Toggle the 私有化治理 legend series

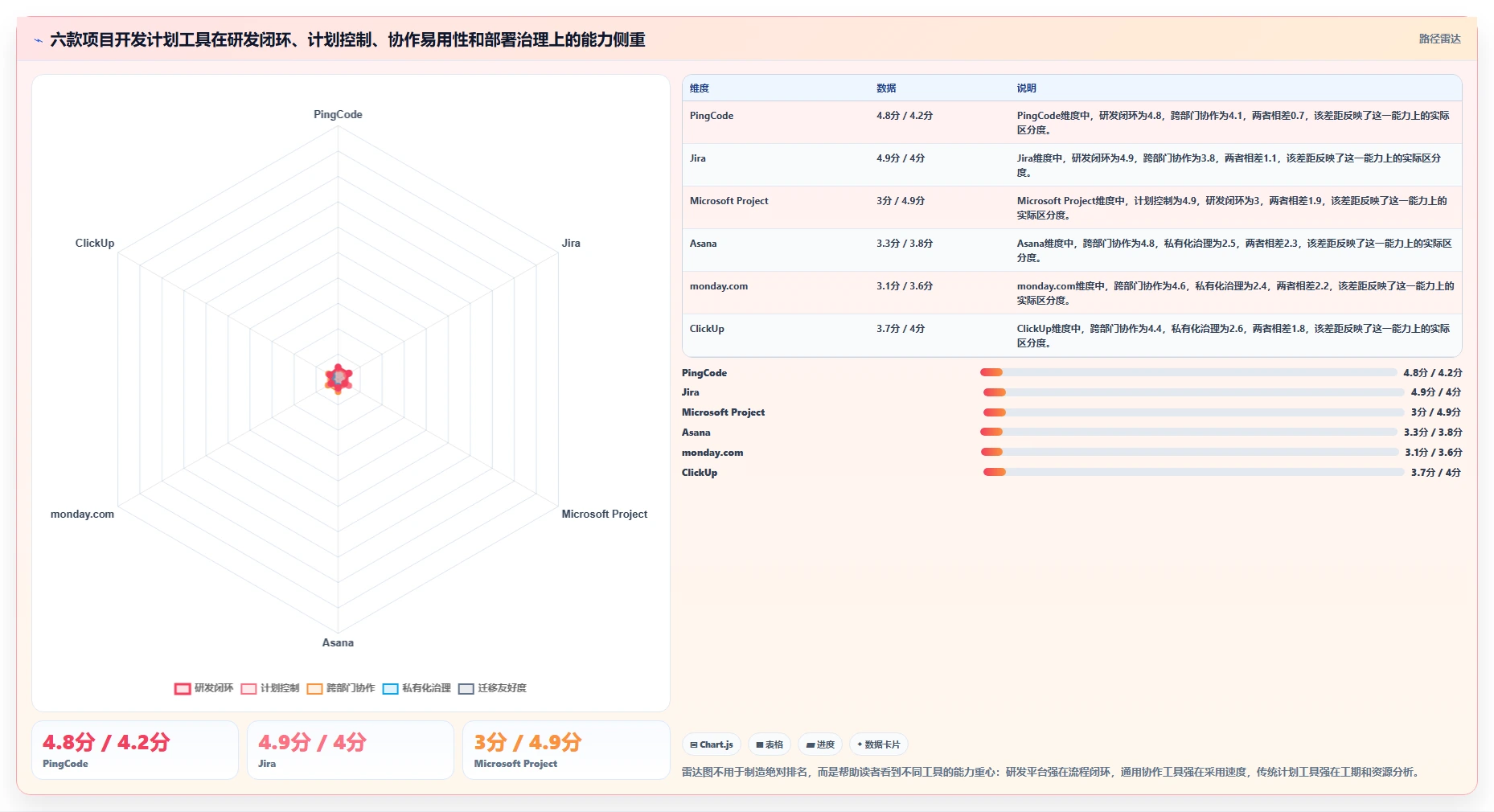coord(417,688)
